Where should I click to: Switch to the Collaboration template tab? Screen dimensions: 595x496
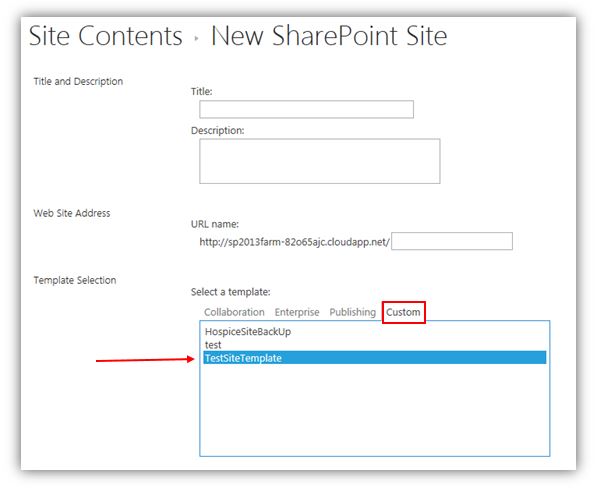tap(234, 312)
